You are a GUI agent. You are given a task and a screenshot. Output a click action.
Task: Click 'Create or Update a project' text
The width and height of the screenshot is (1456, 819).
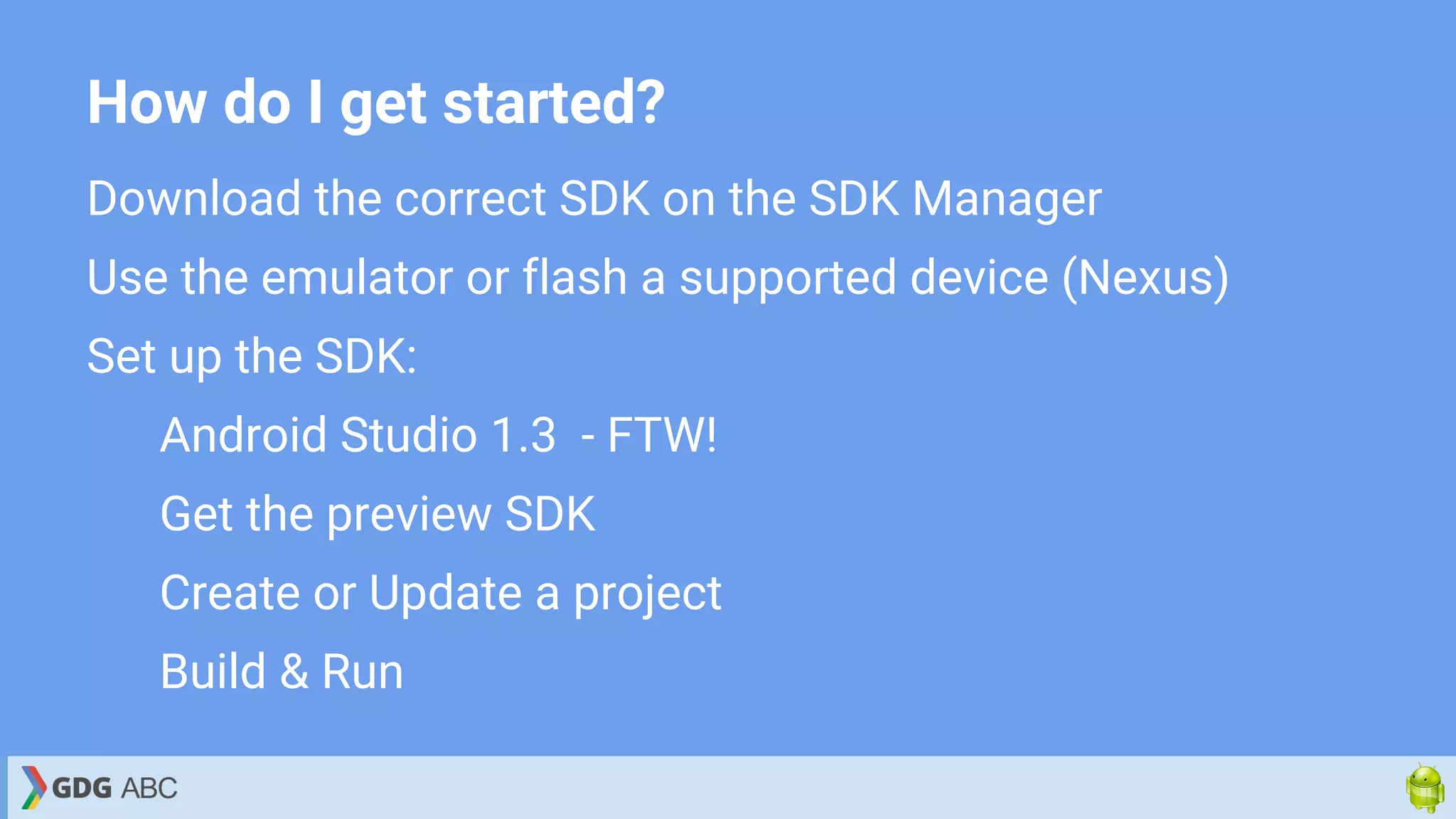tap(441, 594)
